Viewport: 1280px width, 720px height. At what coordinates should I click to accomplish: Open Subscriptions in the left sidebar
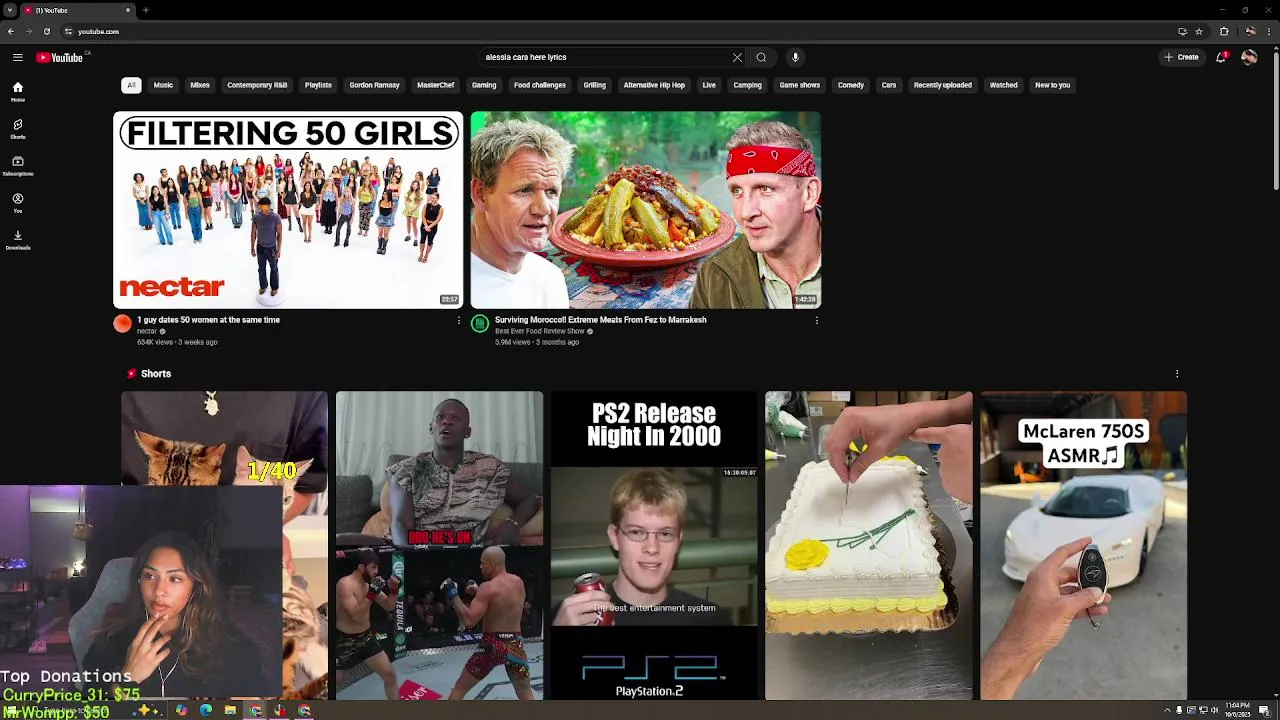[18, 166]
